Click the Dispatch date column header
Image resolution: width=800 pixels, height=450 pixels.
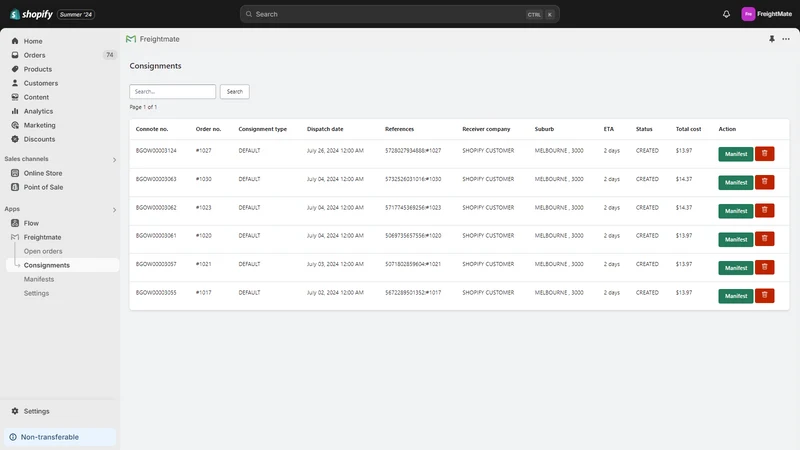(x=325, y=129)
